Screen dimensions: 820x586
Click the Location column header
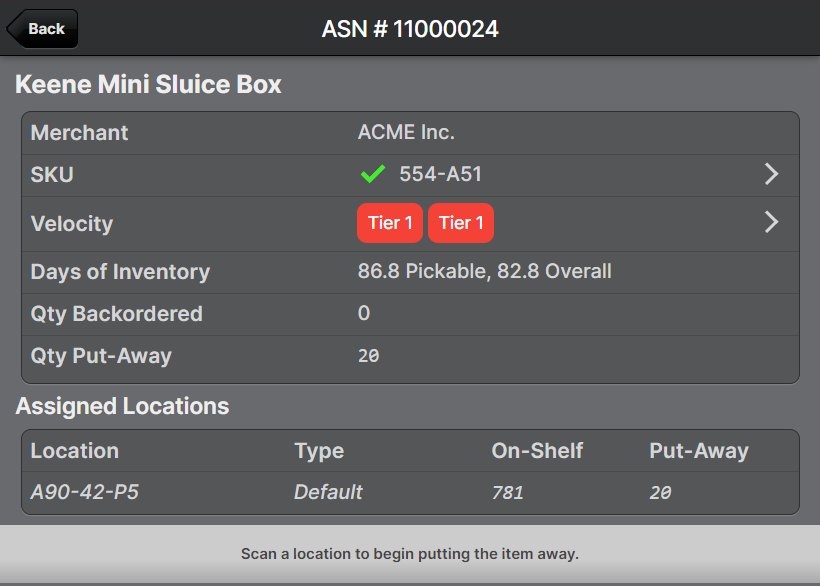tap(75, 451)
